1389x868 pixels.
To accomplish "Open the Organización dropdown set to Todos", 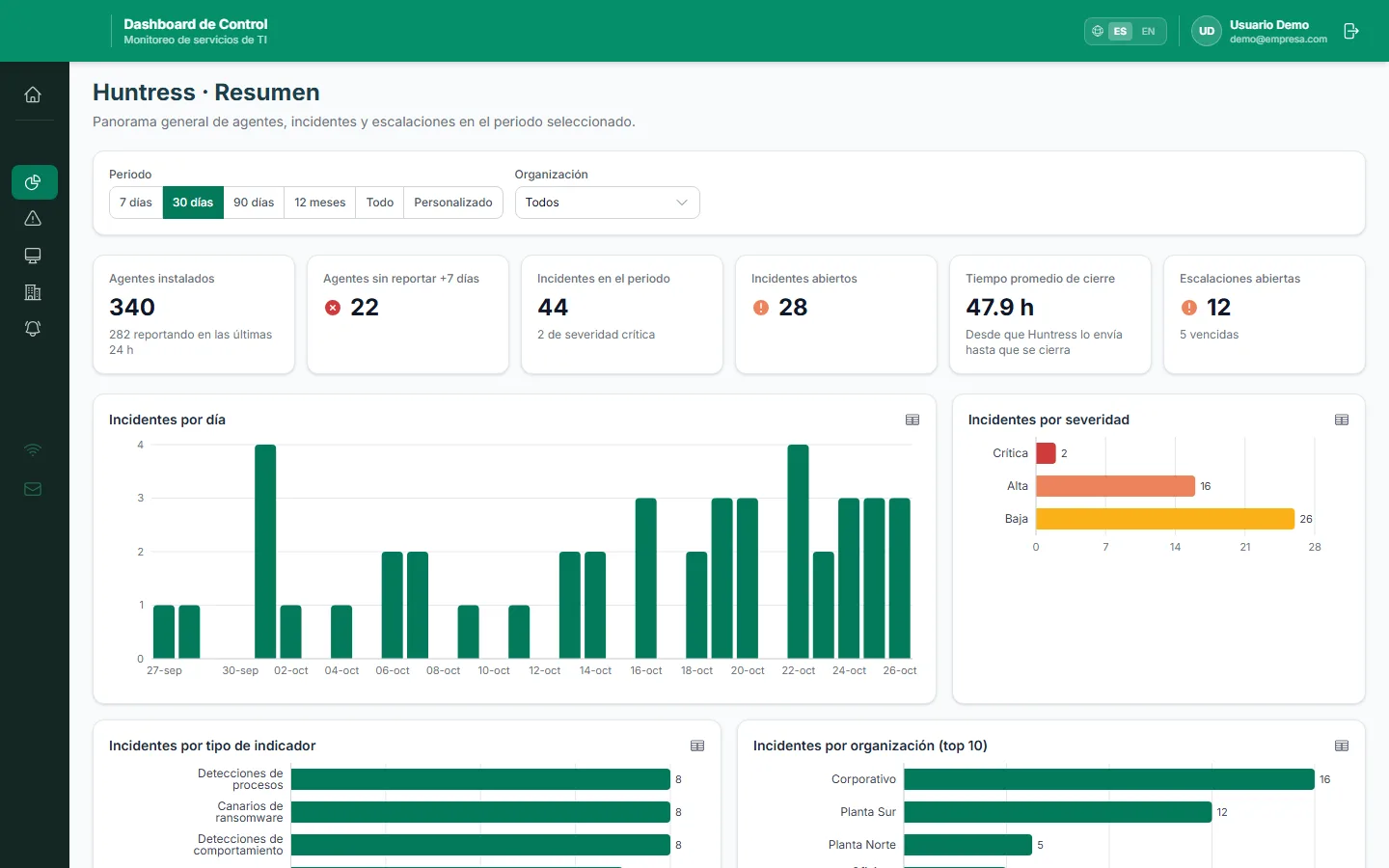I will pyautogui.click(x=608, y=203).
